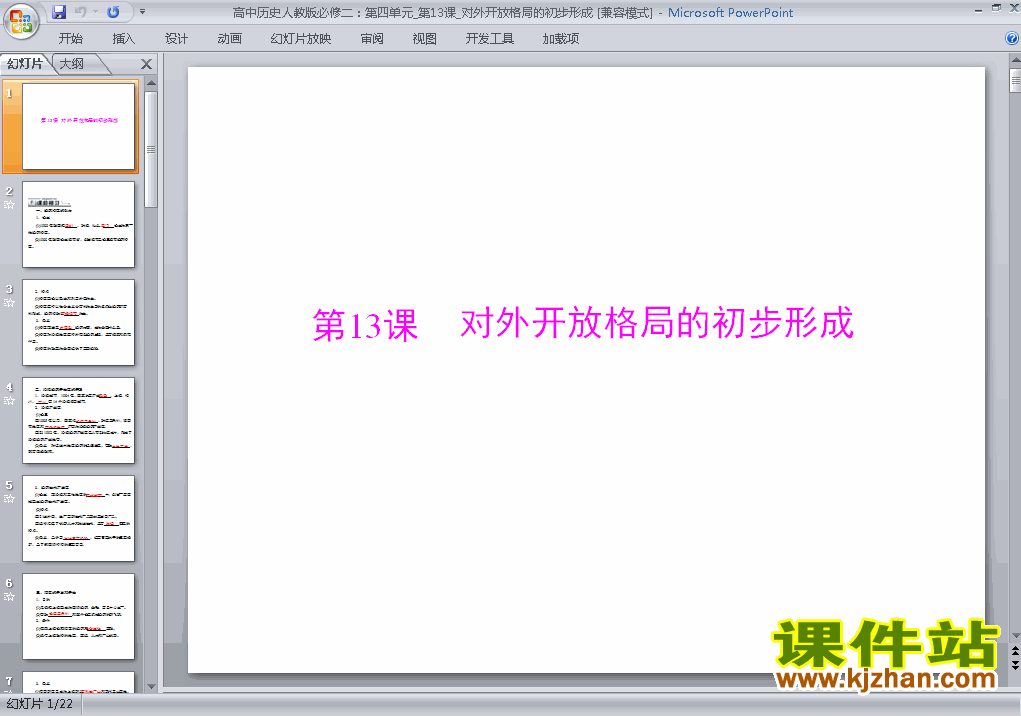Click animation star icon beside slide 2
This screenshot has width=1021, height=716.
[x=9, y=204]
